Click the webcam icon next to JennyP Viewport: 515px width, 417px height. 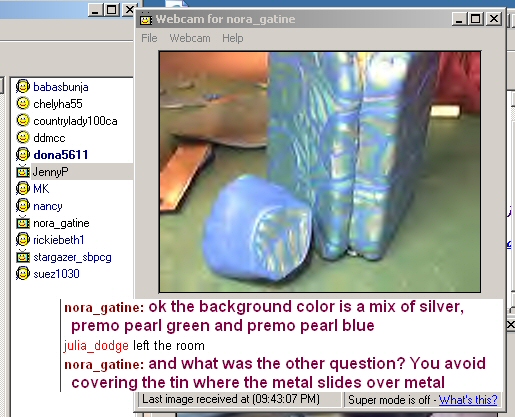click(x=23, y=172)
